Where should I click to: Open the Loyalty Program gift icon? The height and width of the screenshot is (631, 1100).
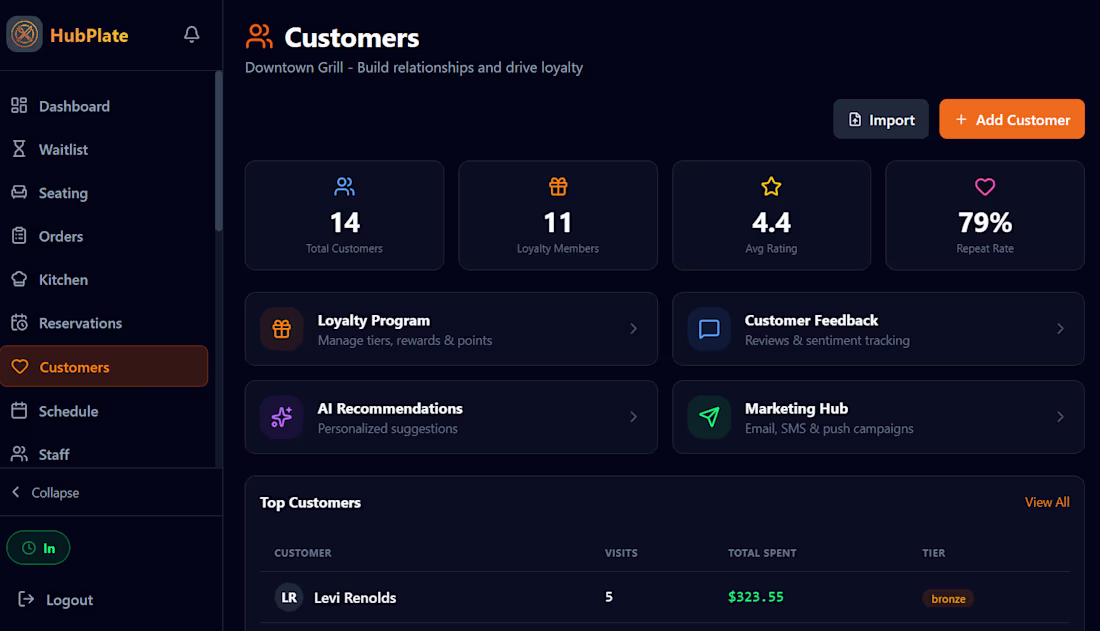(x=281, y=328)
